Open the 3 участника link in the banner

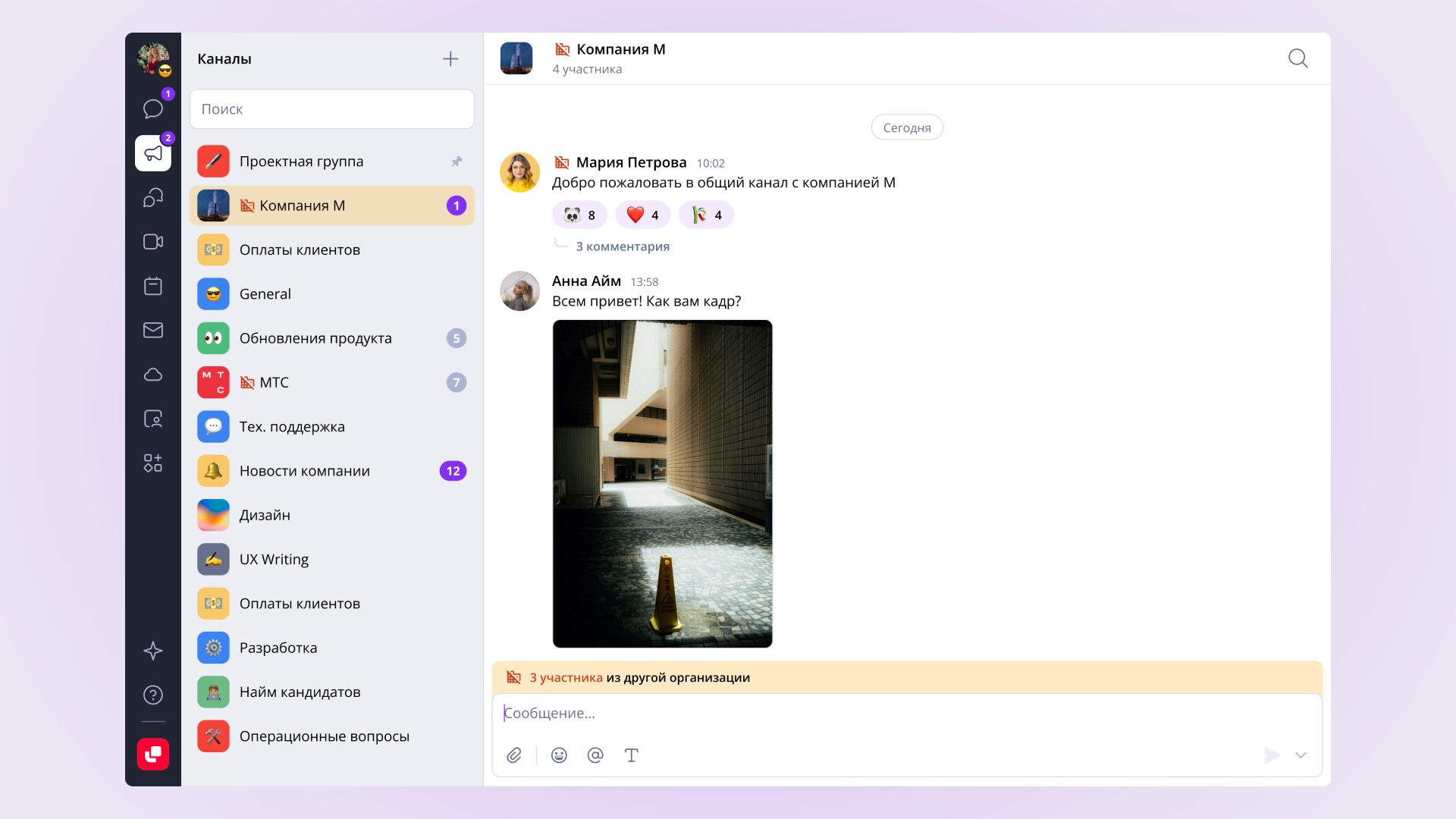[x=566, y=678]
